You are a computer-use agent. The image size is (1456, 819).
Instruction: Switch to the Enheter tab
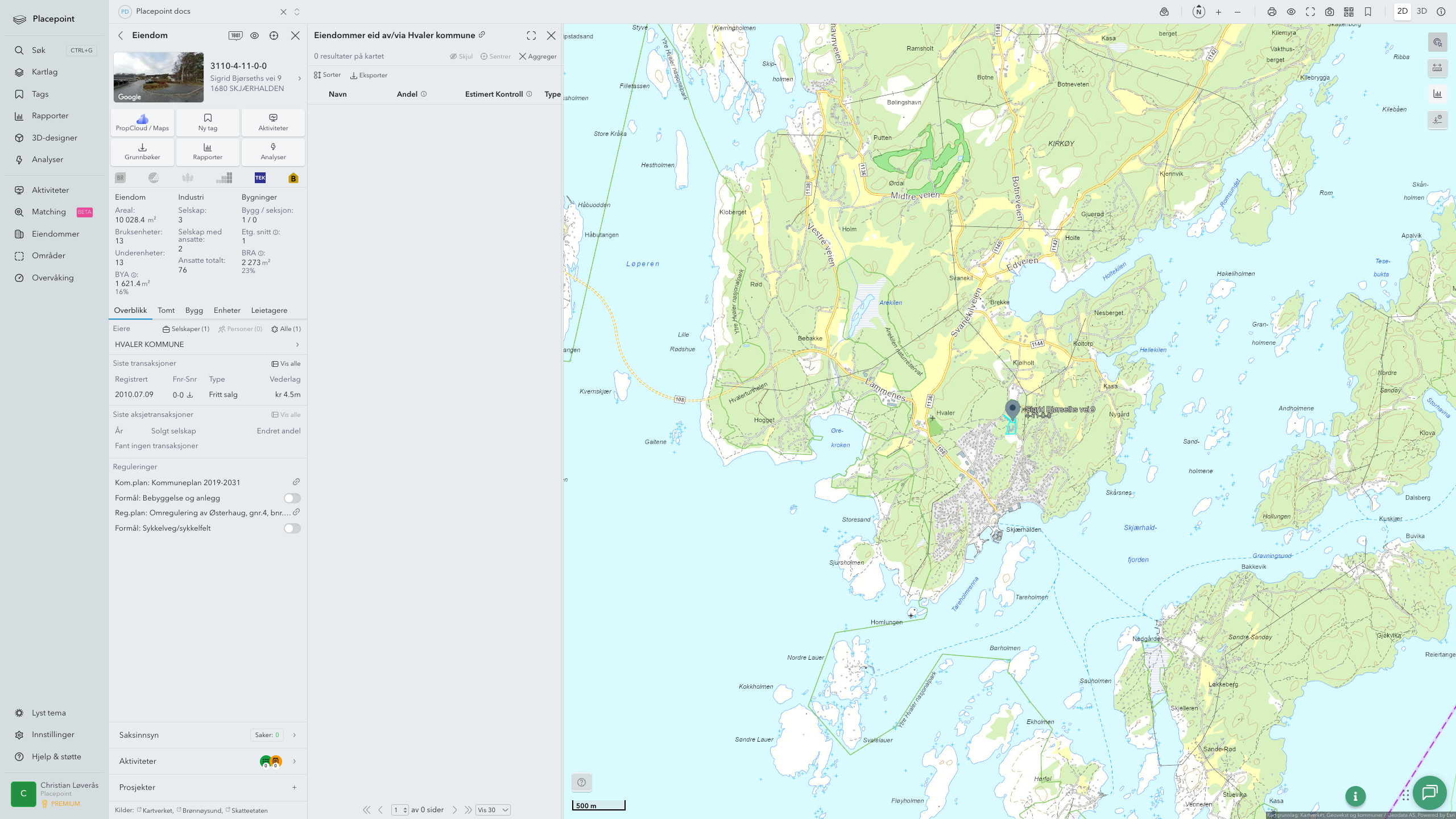click(227, 311)
